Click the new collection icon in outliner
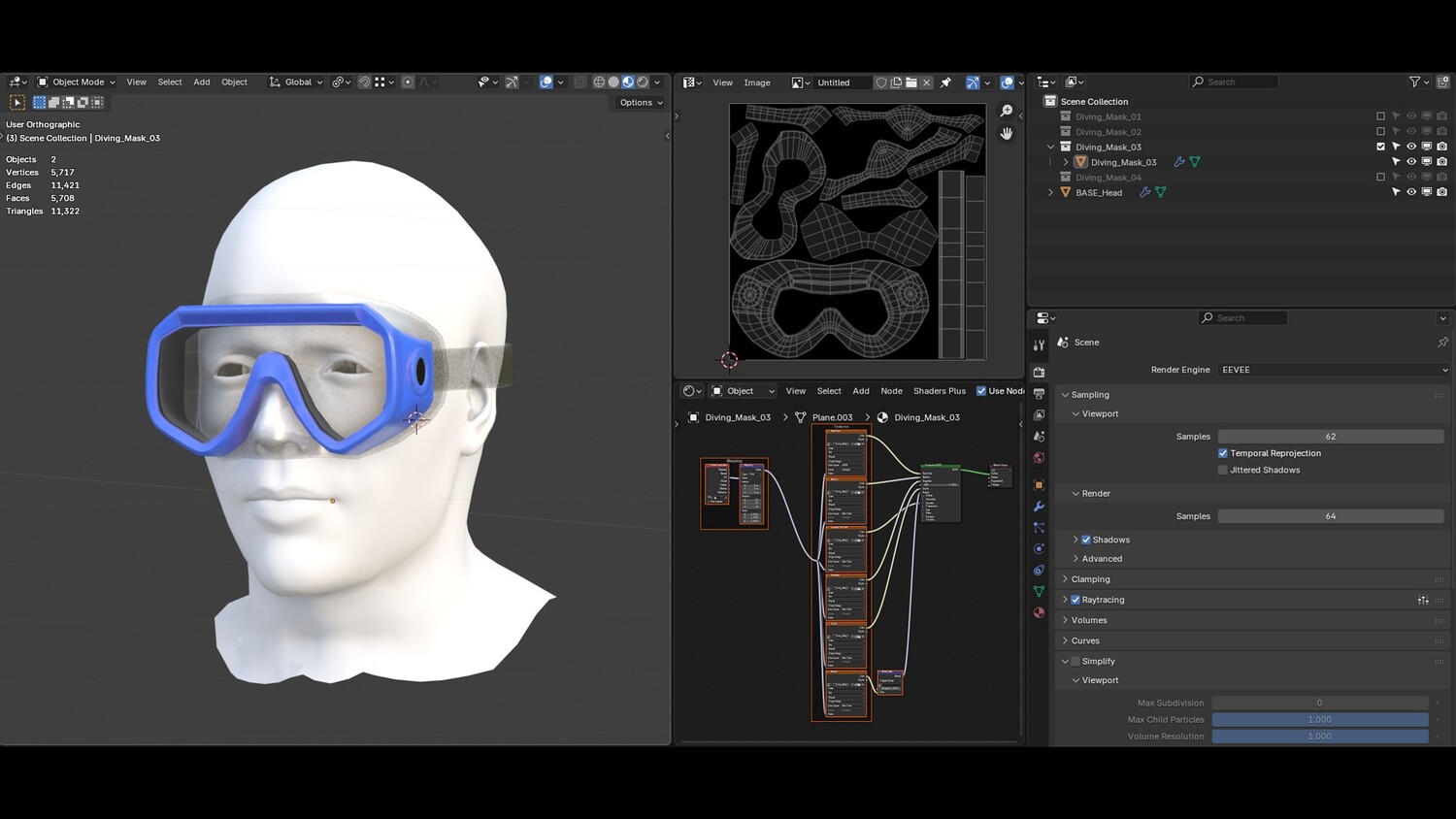Image resolution: width=1456 pixels, height=819 pixels. (1442, 82)
